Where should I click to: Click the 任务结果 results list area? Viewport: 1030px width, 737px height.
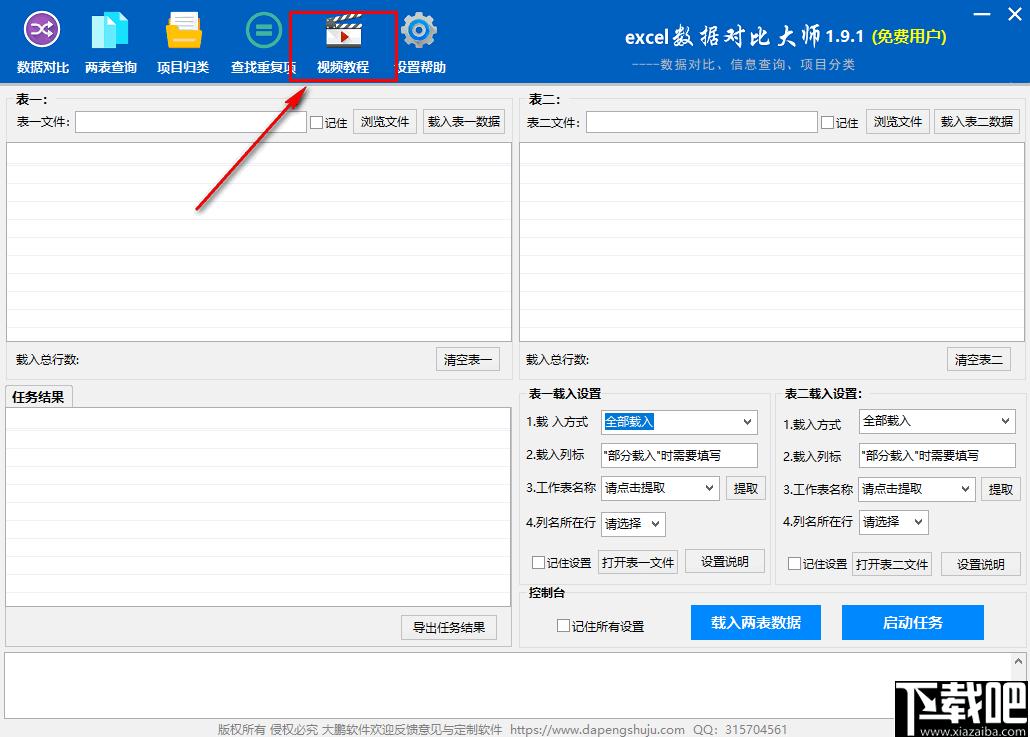tap(258, 506)
